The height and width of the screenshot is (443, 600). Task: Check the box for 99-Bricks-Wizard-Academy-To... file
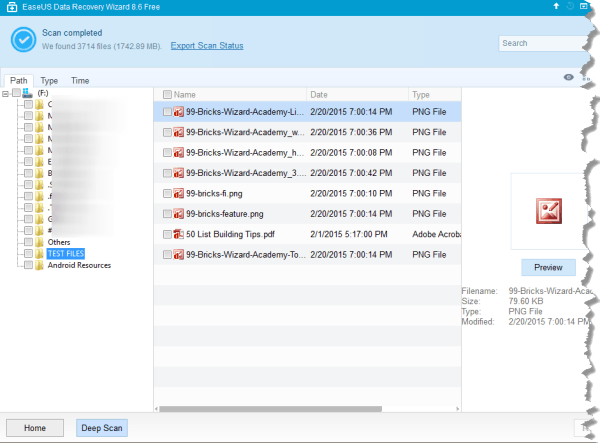pyautogui.click(x=167, y=255)
